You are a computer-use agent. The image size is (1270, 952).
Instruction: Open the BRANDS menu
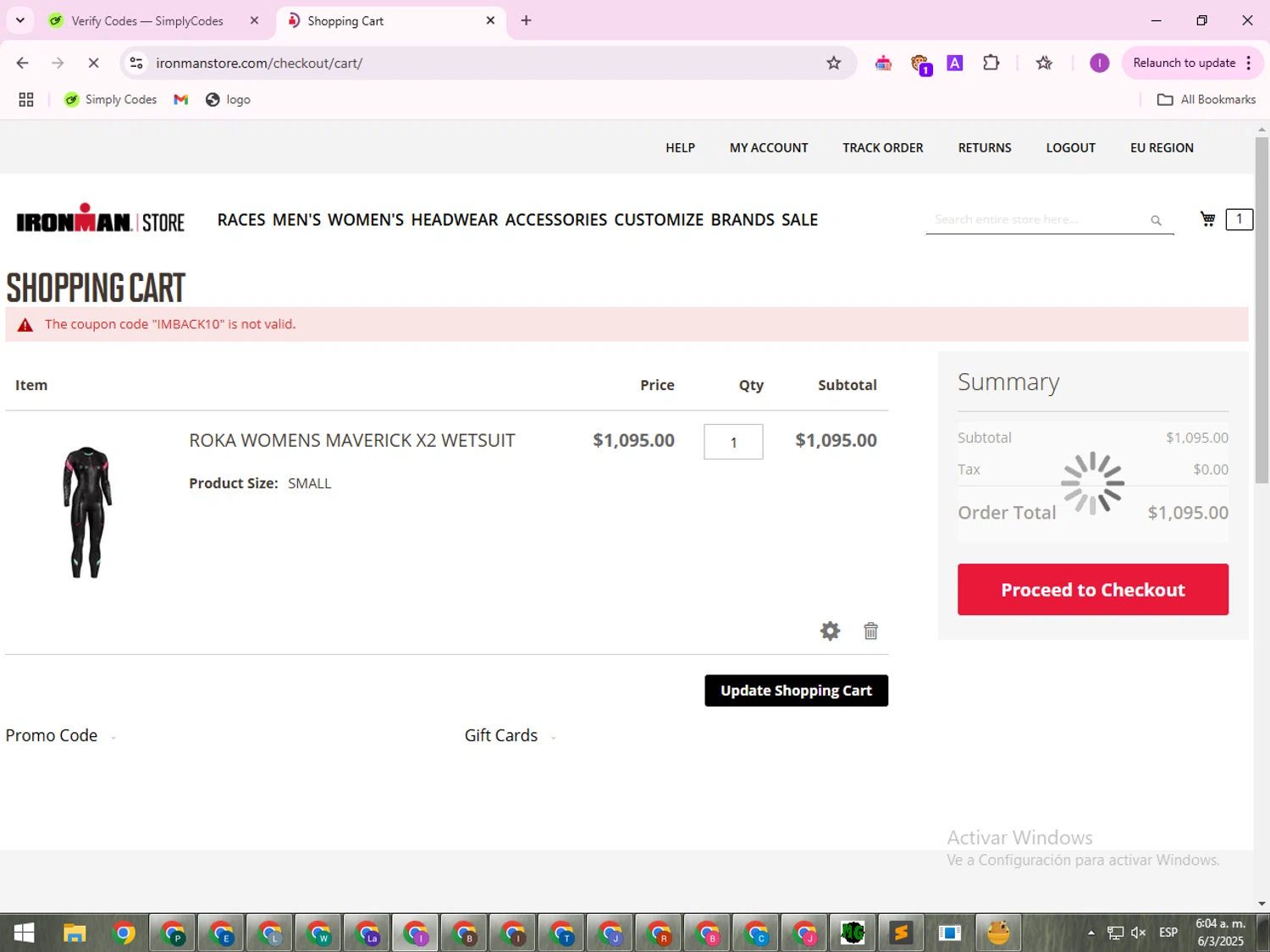[x=743, y=220]
